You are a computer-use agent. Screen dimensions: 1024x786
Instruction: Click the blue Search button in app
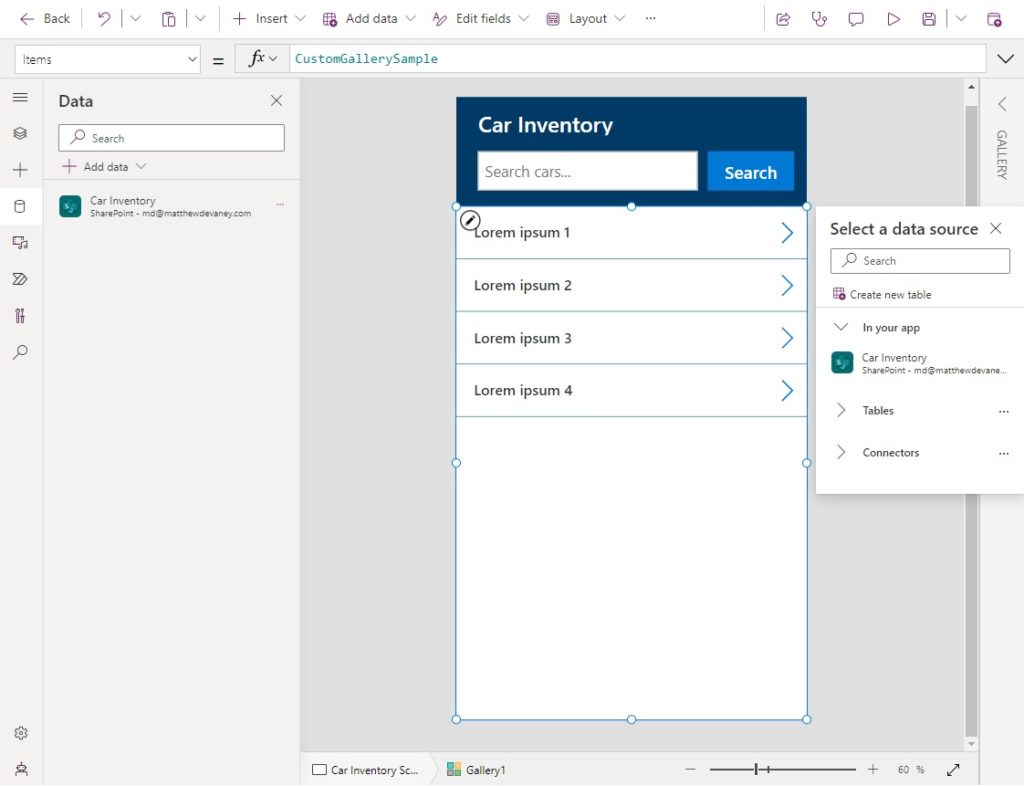tap(750, 172)
